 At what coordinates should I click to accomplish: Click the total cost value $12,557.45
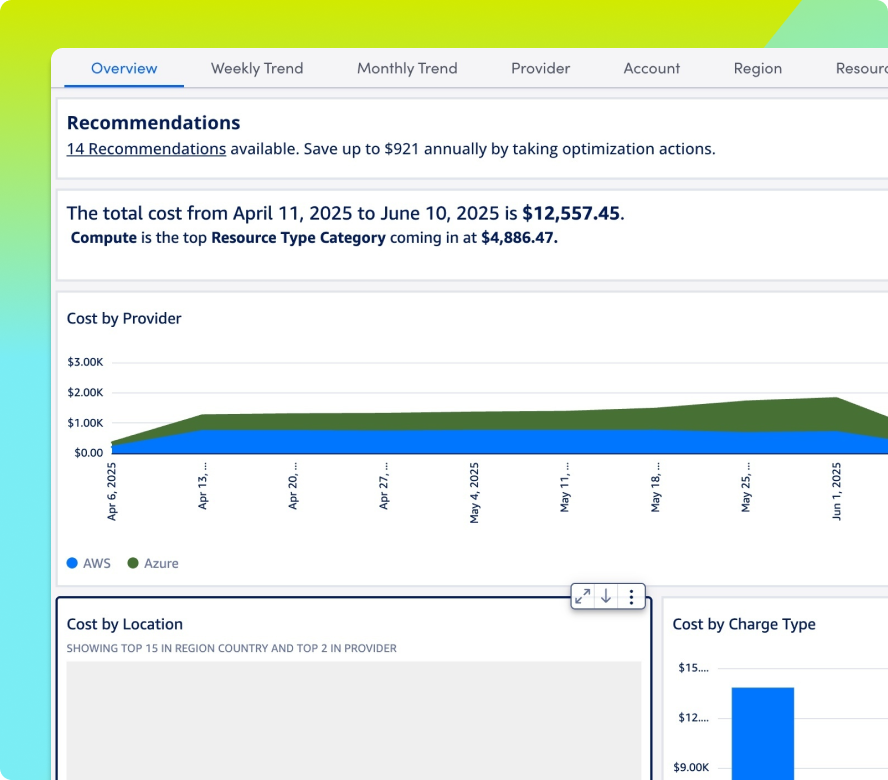(571, 213)
